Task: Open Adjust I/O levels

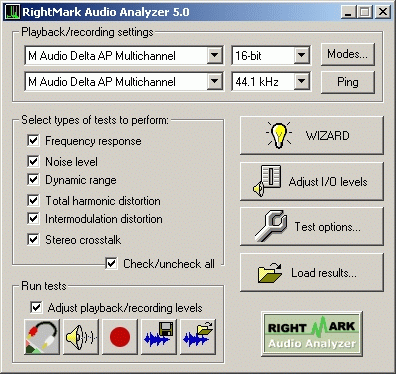Action: (312, 181)
